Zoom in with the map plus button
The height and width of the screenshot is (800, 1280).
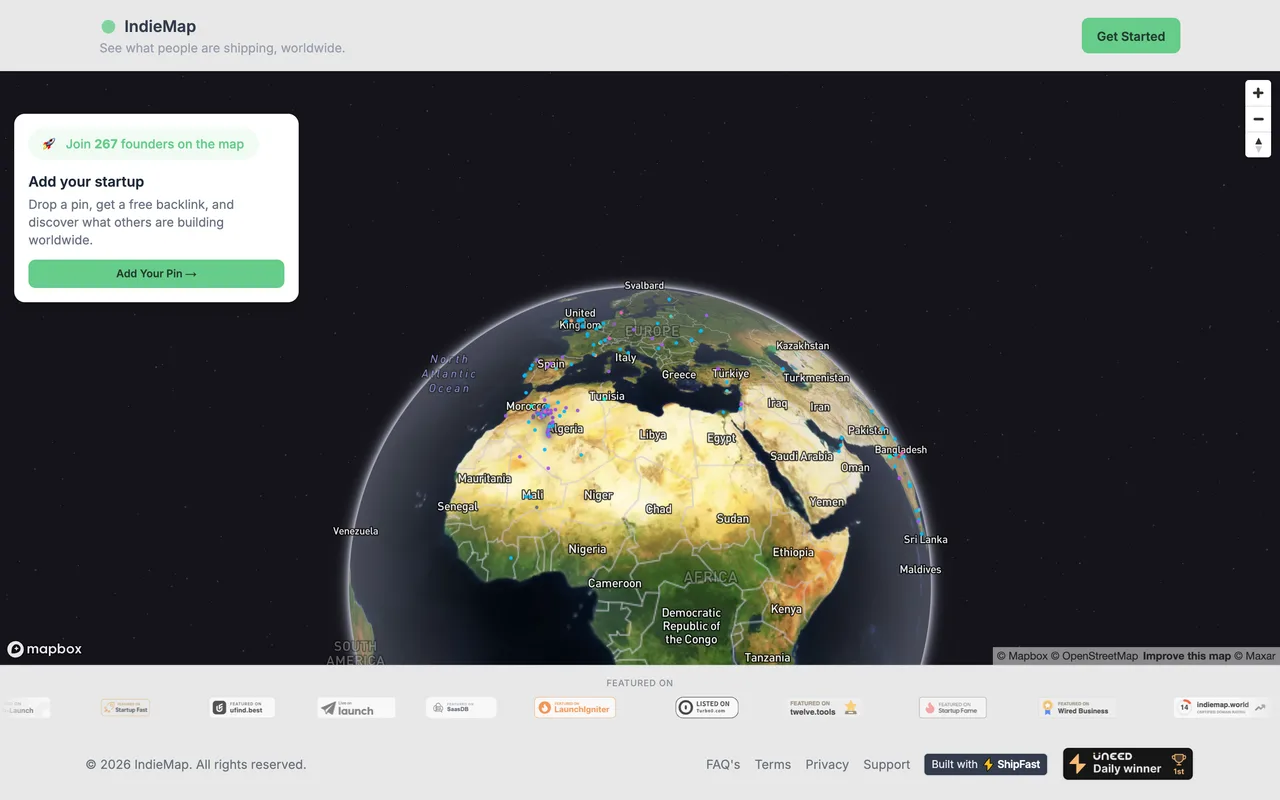(x=1258, y=93)
